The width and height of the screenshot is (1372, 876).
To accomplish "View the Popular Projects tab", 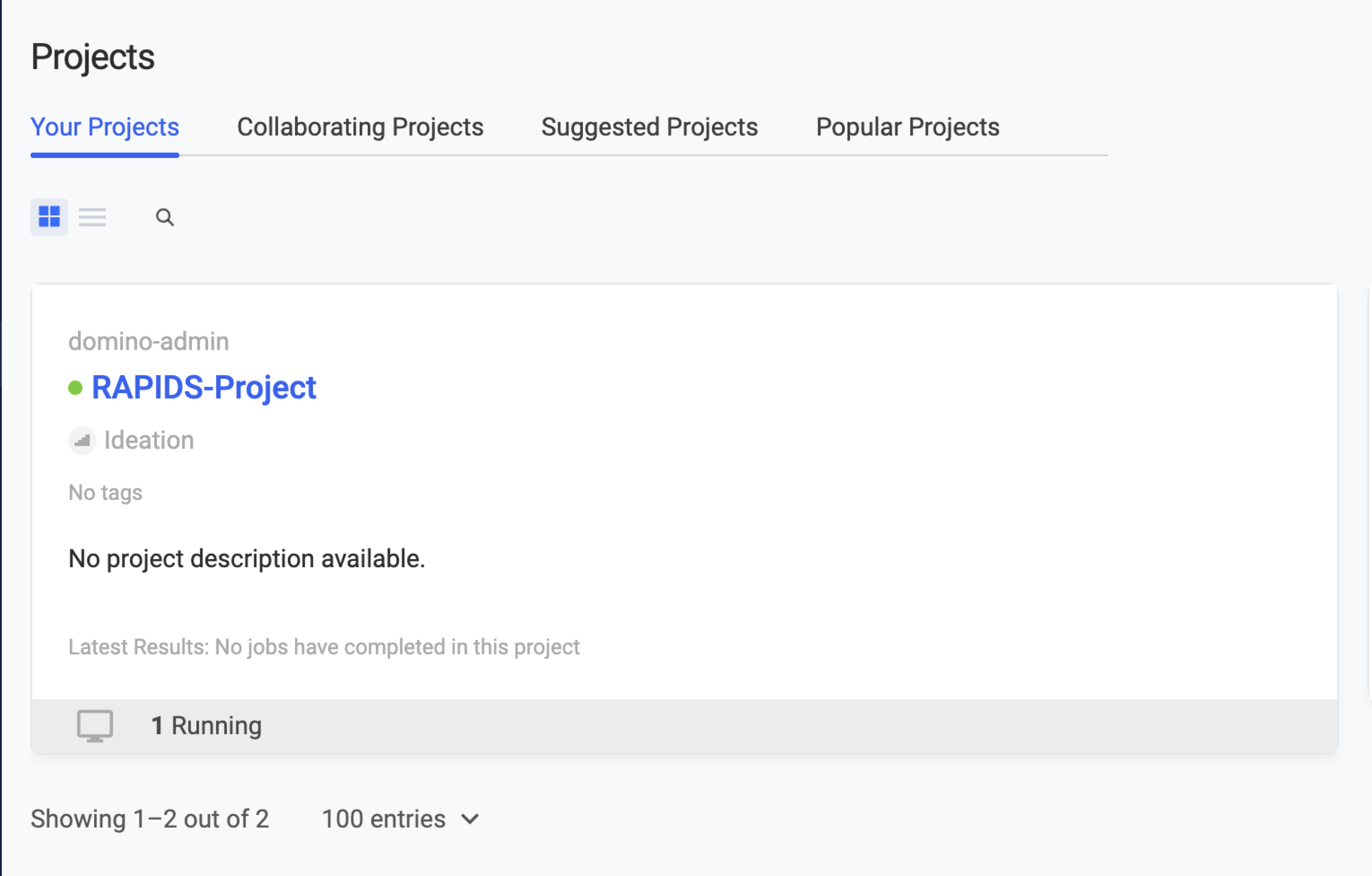I will click(x=907, y=127).
